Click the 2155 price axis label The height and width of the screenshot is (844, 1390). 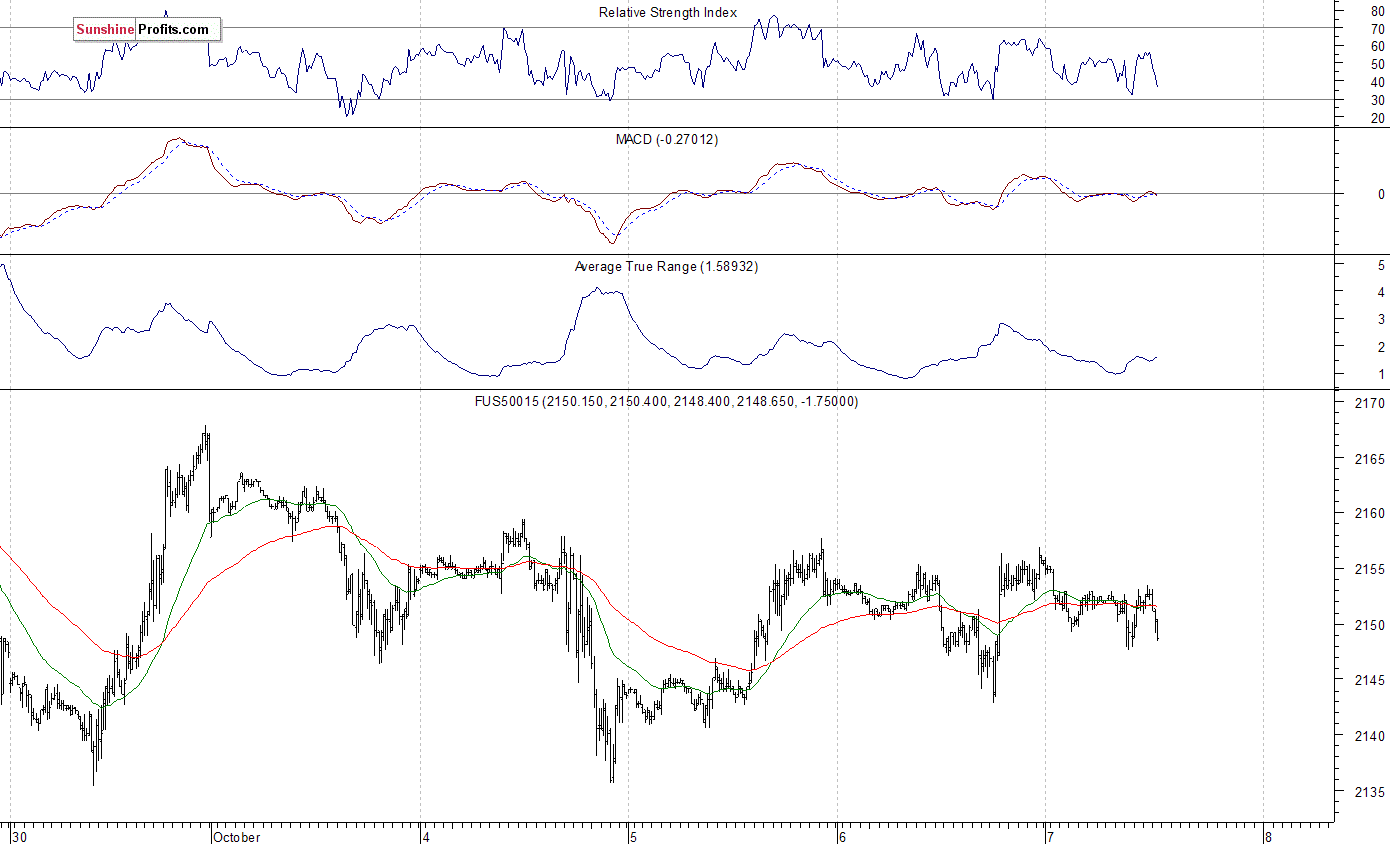(1370, 569)
